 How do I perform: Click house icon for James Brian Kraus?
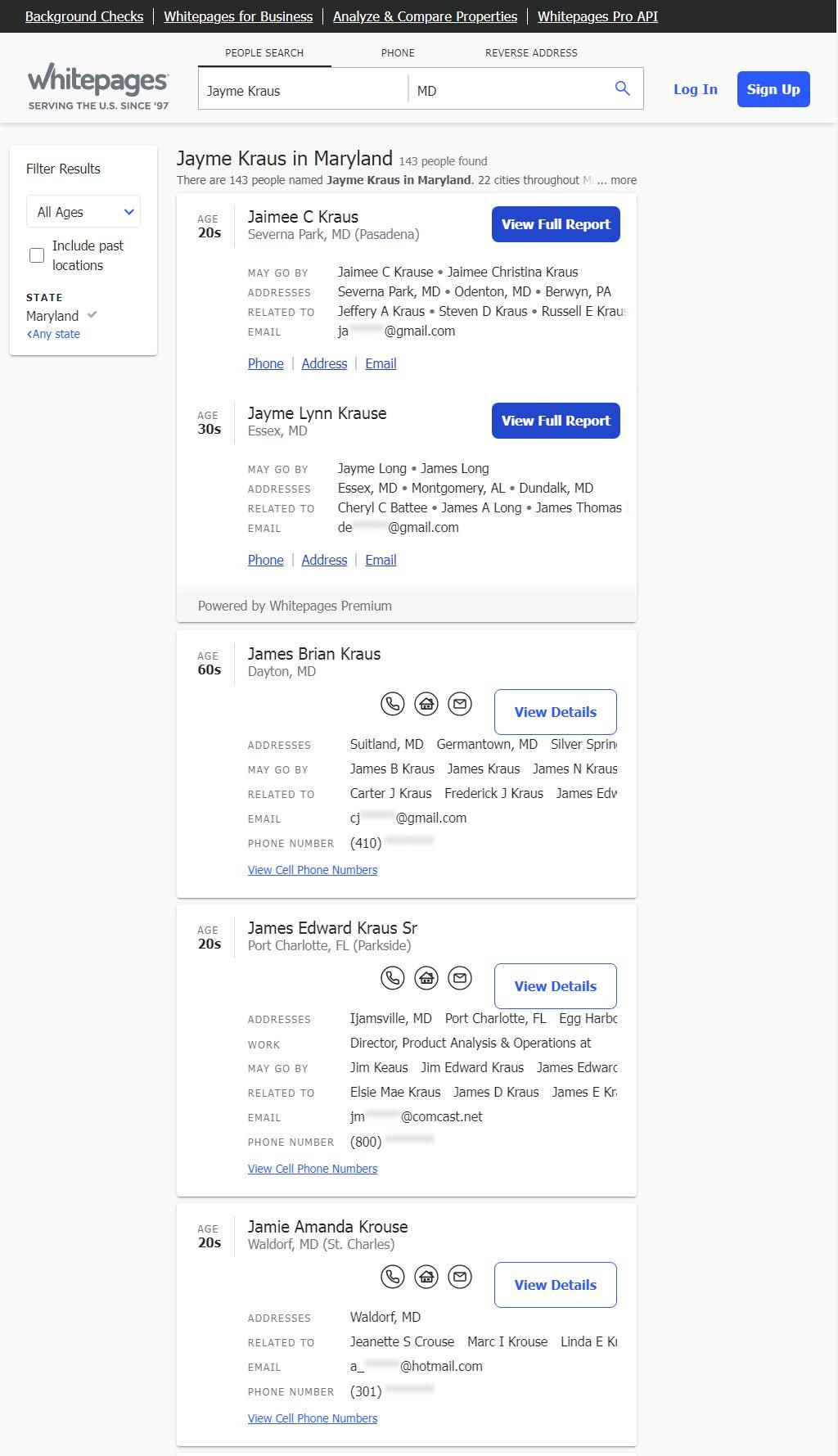426,704
